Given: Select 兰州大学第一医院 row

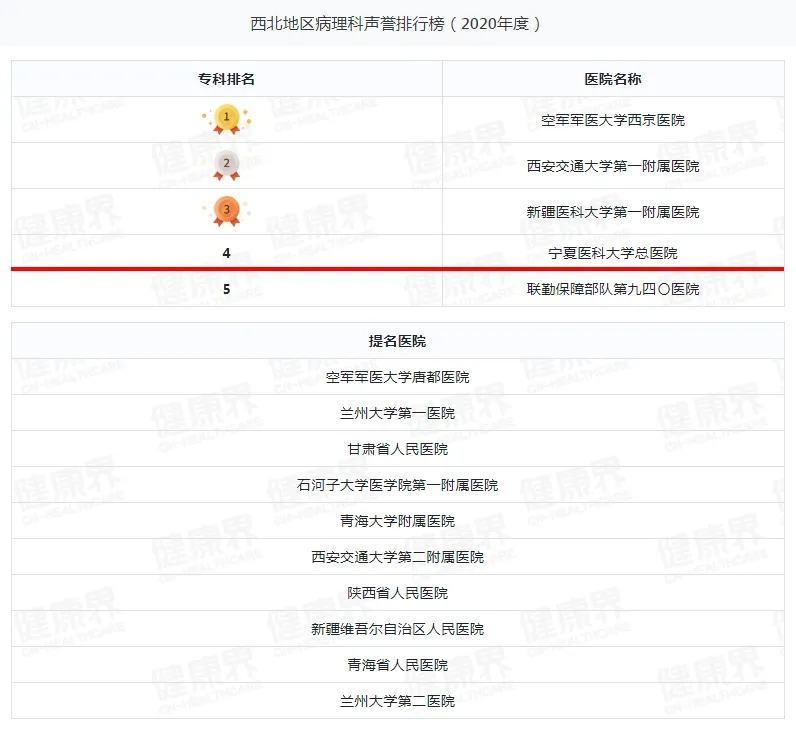Looking at the screenshot, I should [x=397, y=413].
